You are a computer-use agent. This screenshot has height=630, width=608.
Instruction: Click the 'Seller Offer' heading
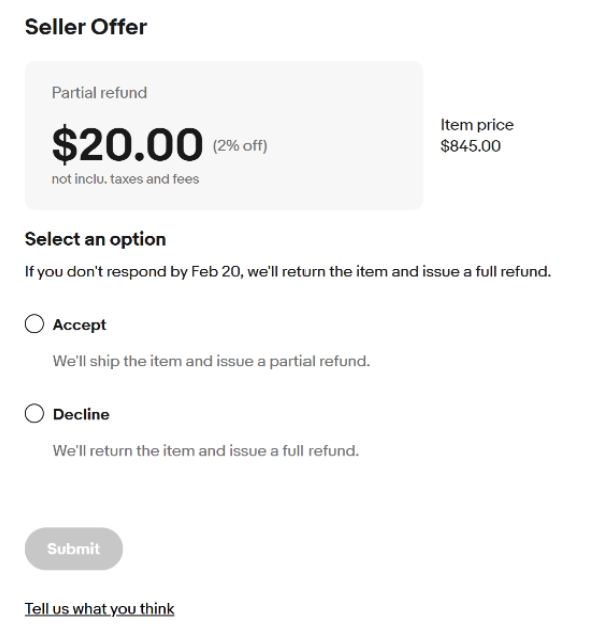coord(85,28)
